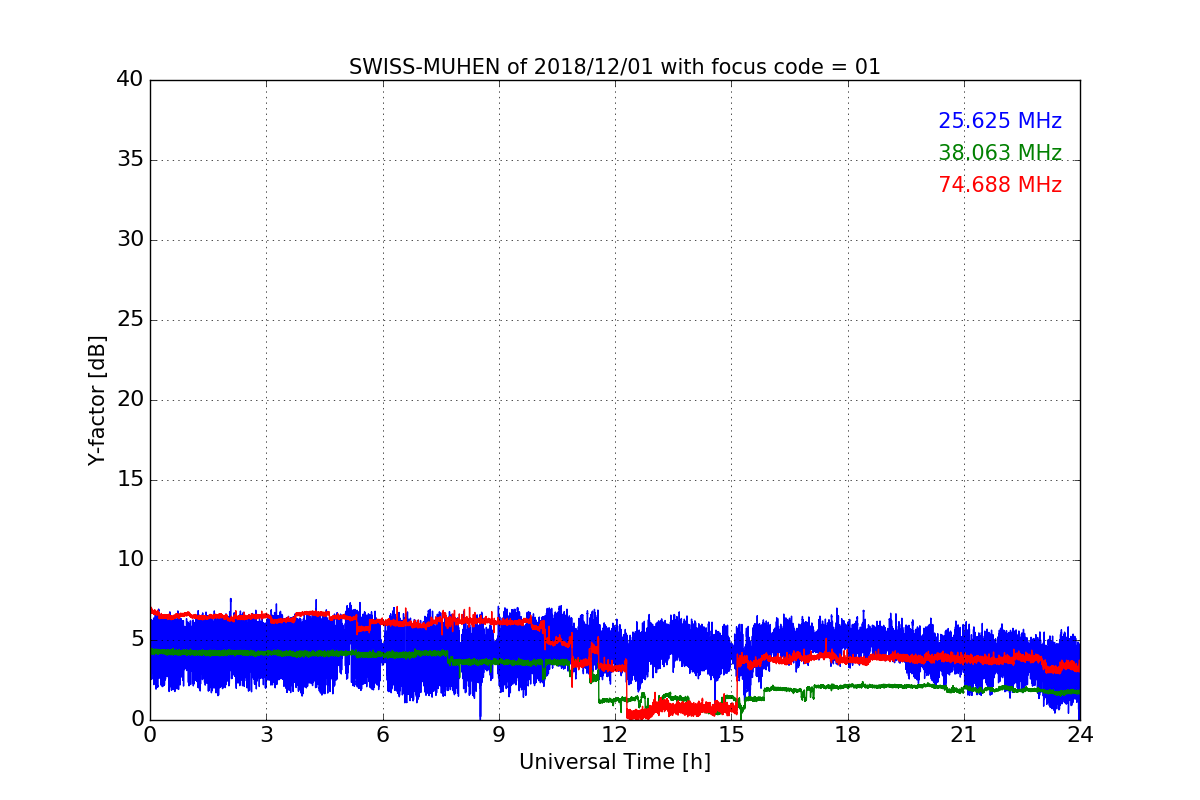Click the x-axis tick label 21
The image size is (1200, 800).
click(964, 734)
